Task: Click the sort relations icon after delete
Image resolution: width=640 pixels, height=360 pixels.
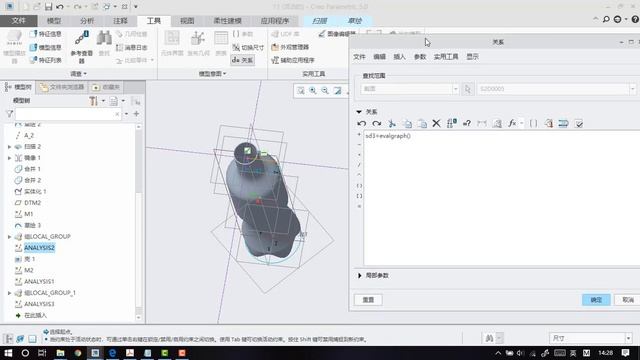Action: [451, 123]
